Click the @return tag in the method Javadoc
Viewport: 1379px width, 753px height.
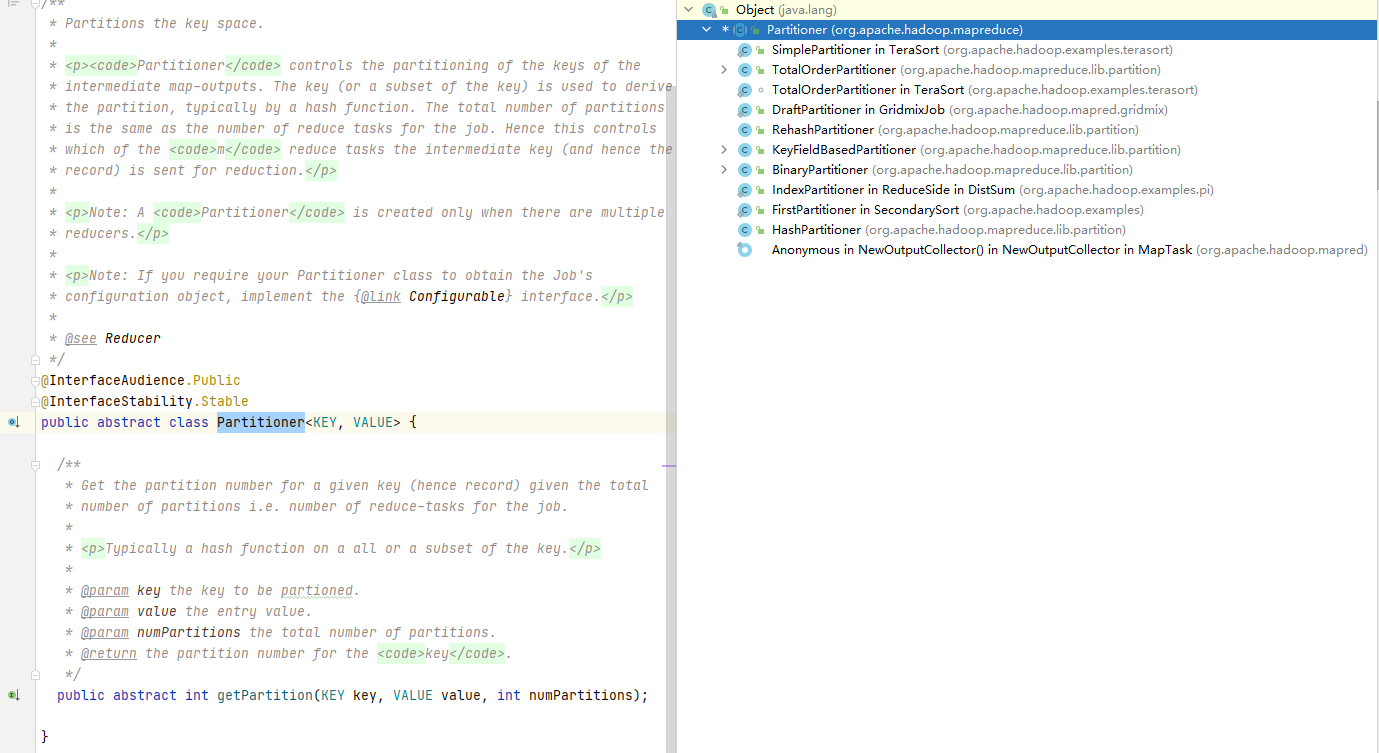click(x=109, y=654)
